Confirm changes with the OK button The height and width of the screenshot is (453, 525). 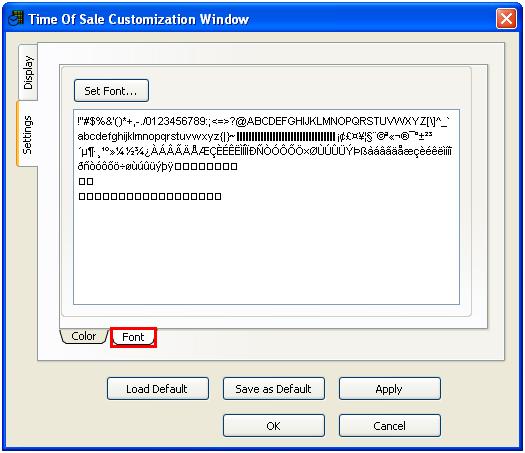274,426
